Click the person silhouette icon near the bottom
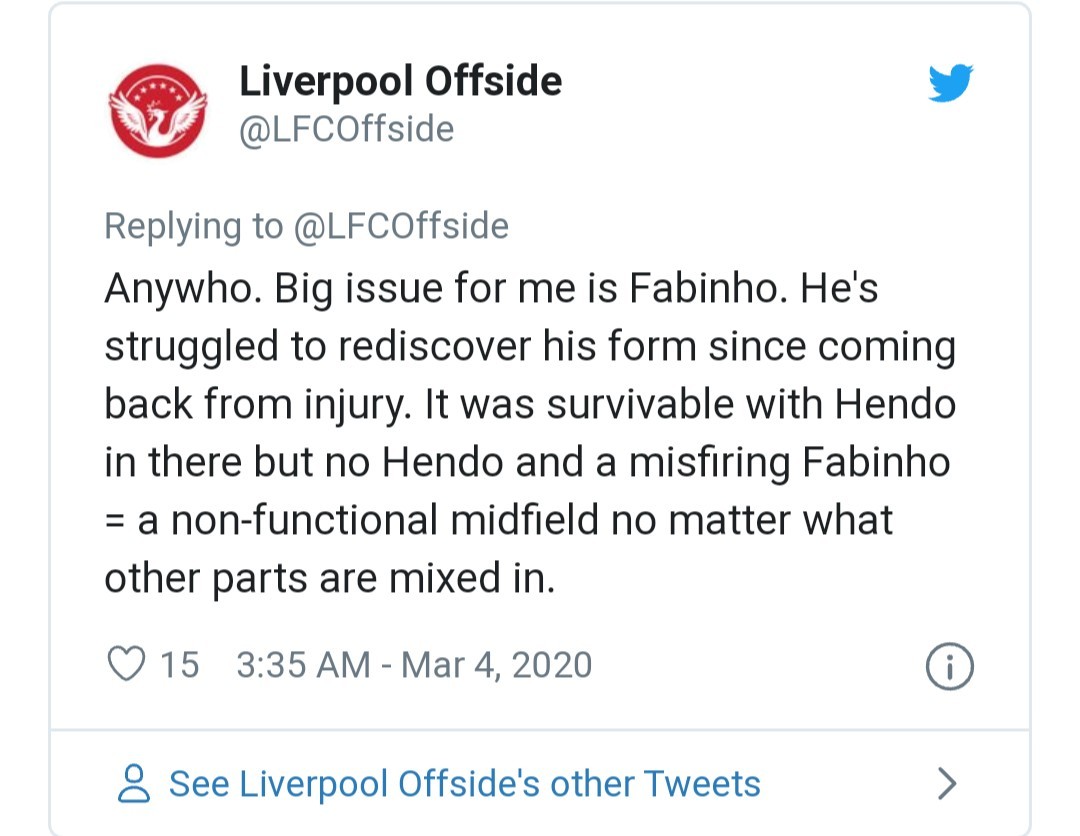Viewport: 1080px width, 836px height. [x=136, y=784]
